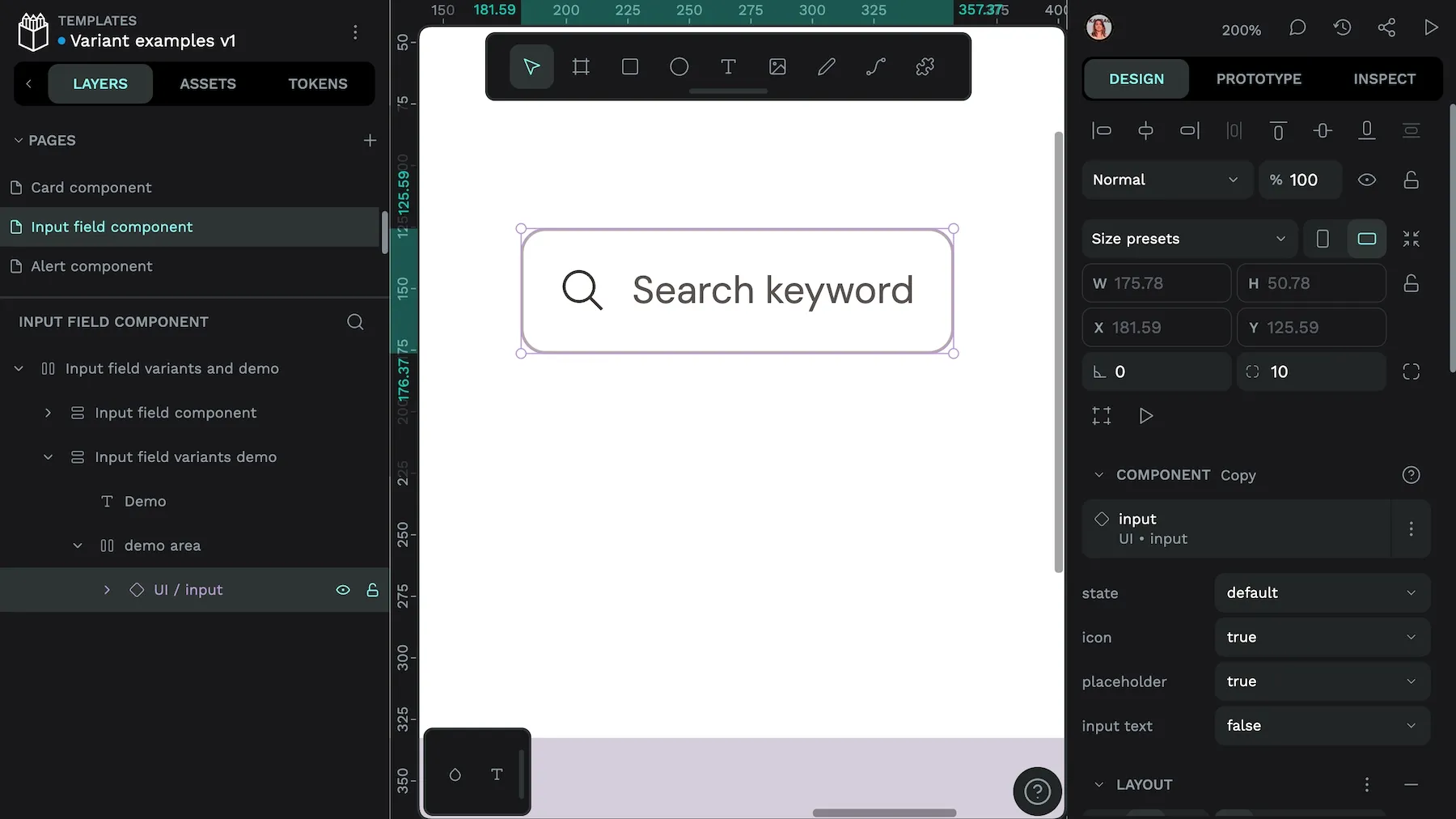
Task: Open the state dropdown in Component section
Action: coord(1321,592)
